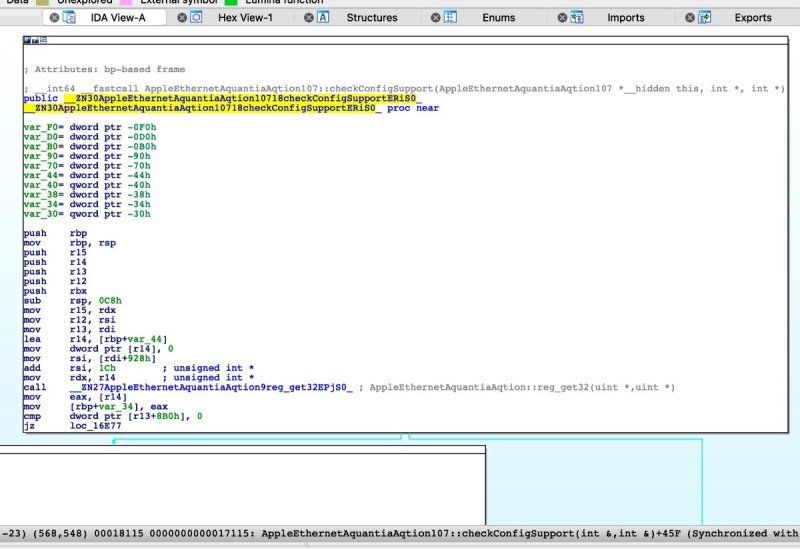
Task: Close the Hex View-1 tab
Action: pos(180,18)
